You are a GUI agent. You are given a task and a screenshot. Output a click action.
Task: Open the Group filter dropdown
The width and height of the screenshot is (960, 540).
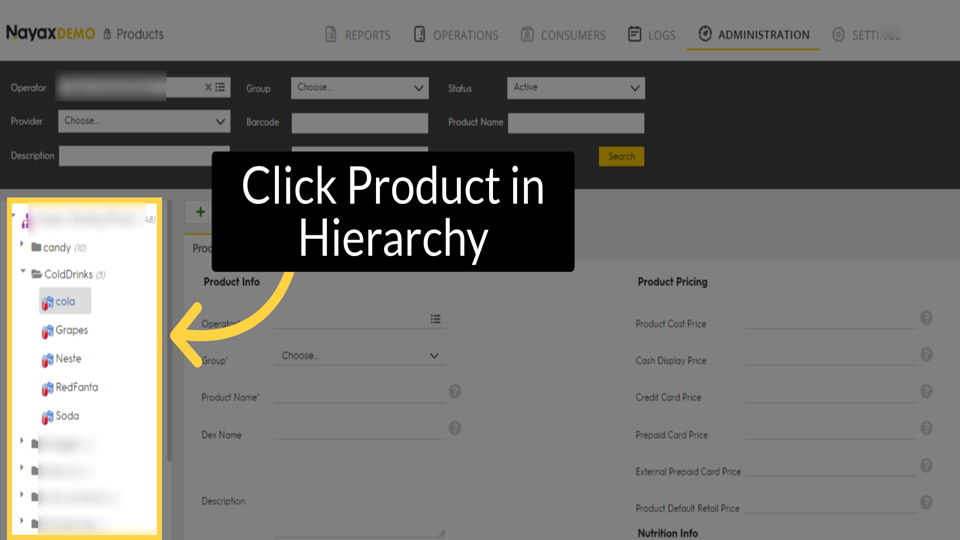(x=359, y=88)
